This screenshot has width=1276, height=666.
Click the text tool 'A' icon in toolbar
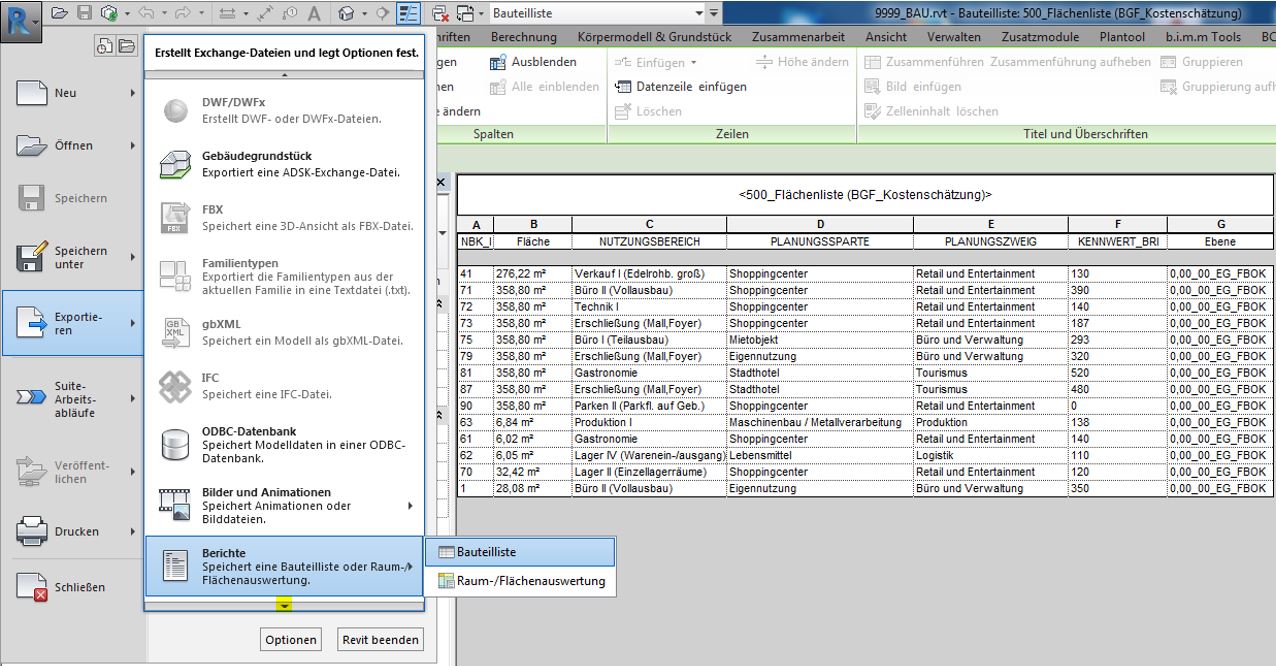[313, 14]
